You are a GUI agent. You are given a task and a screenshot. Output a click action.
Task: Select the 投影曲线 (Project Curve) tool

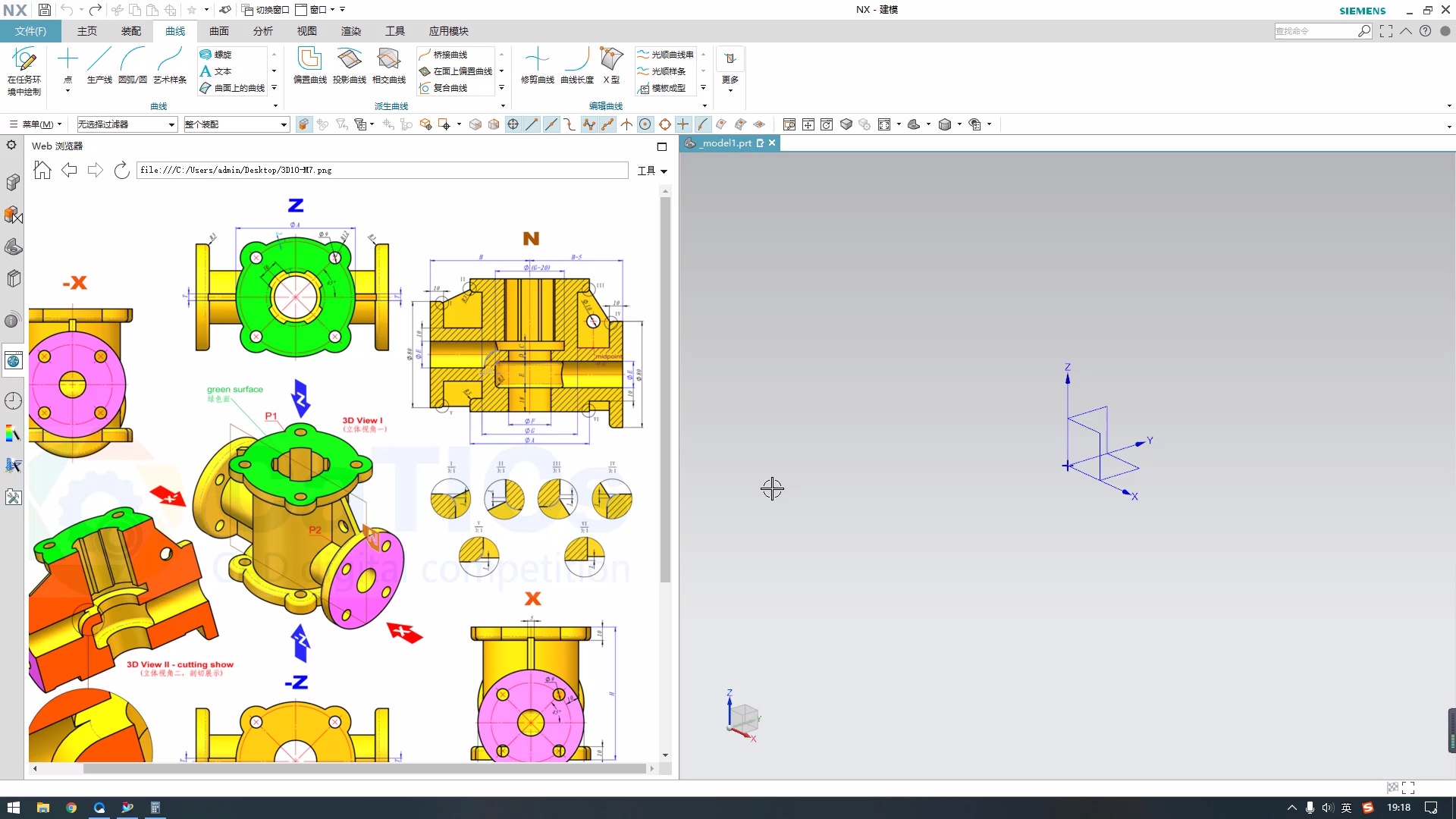(x=349, y=65)
